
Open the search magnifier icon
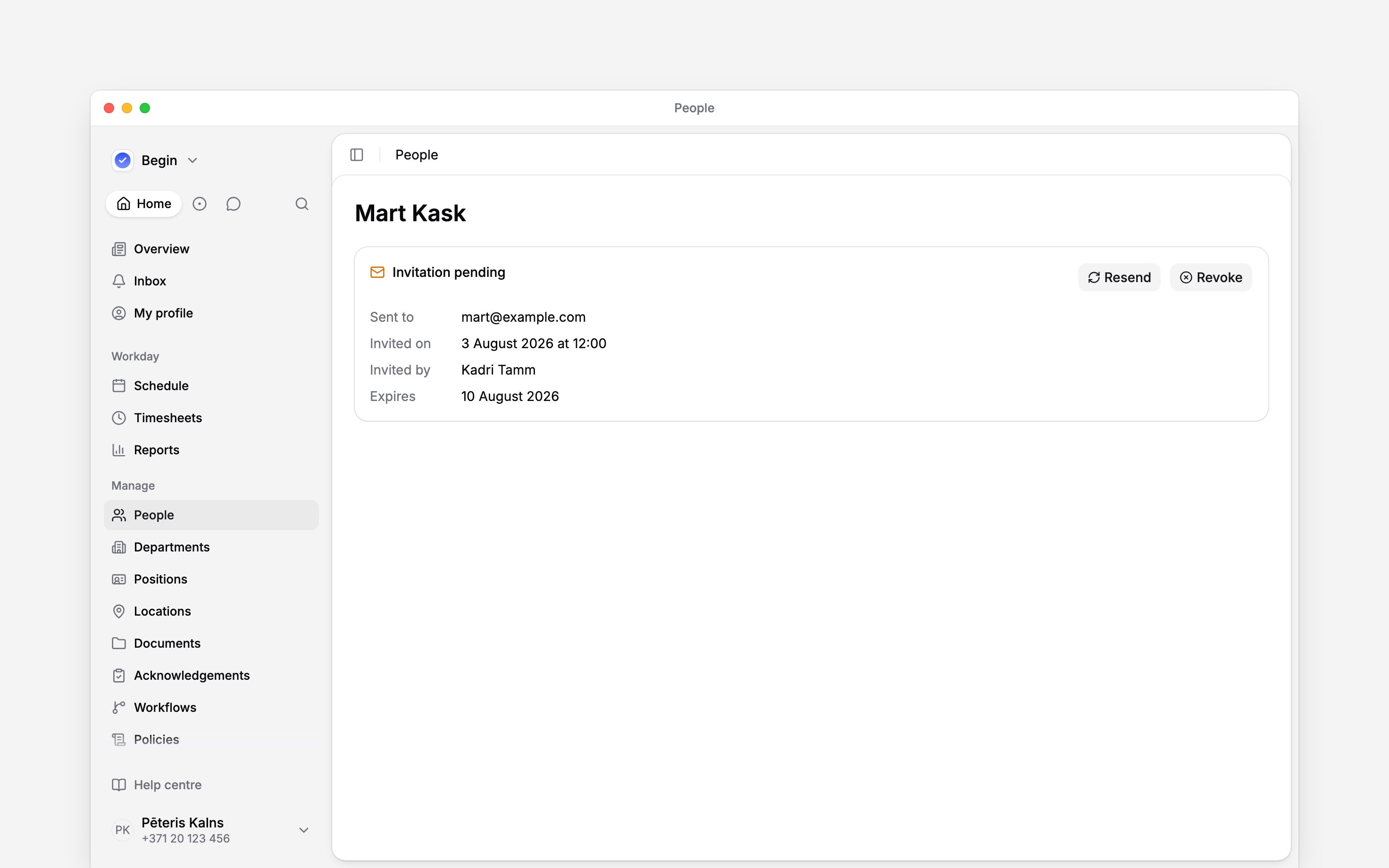click(302, 204)
